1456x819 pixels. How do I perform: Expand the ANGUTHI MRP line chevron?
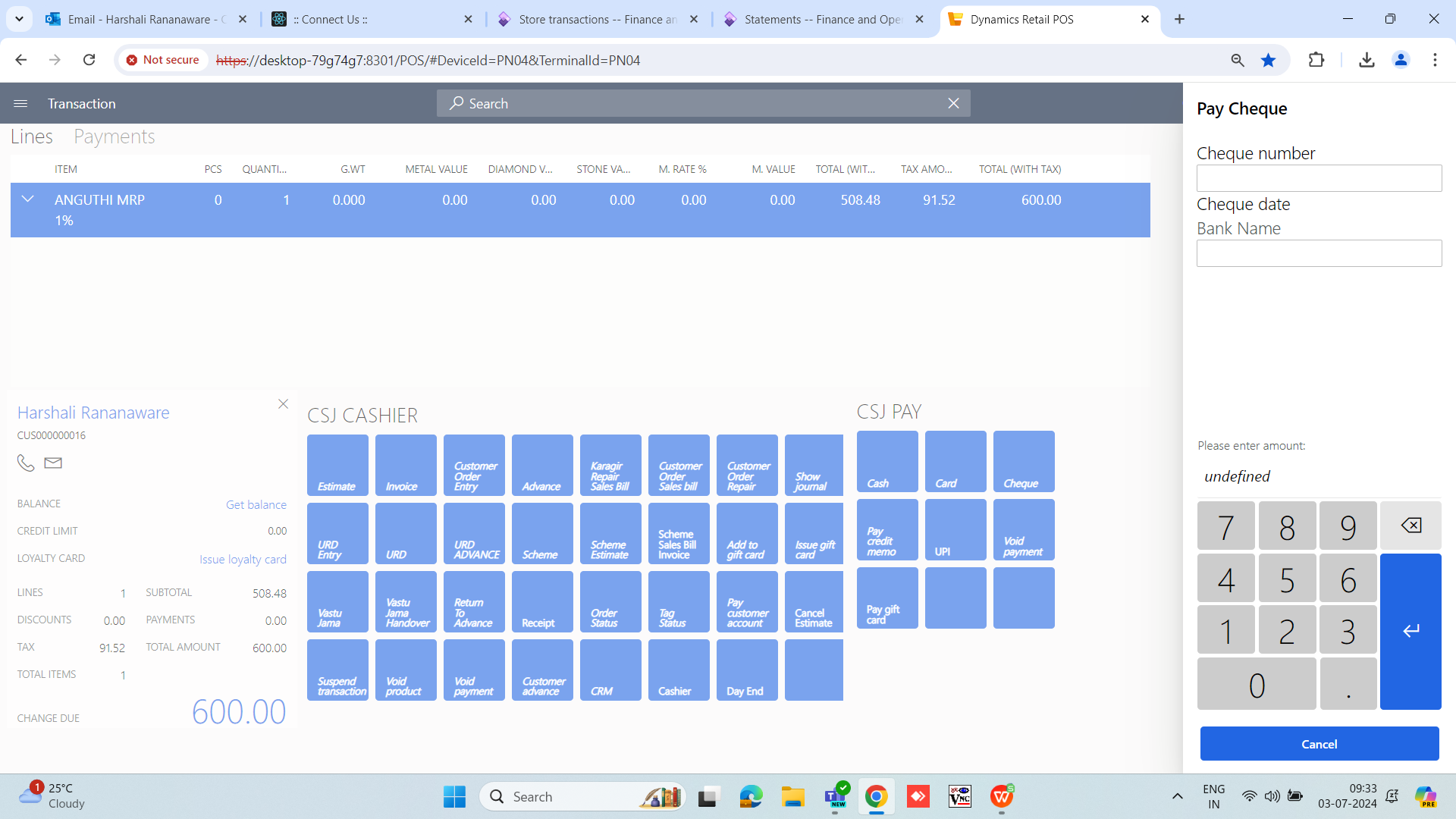[28, 199]
